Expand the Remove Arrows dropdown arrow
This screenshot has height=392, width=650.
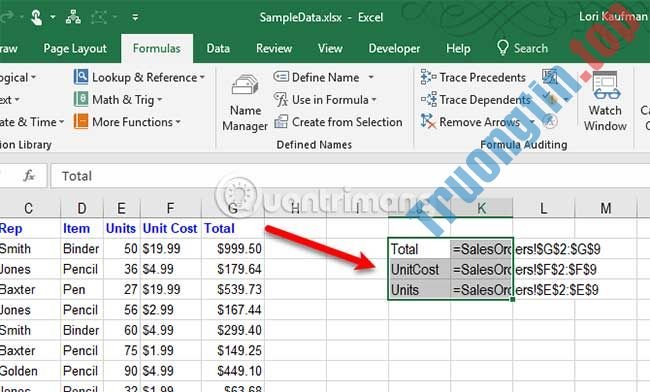[531, 122]
